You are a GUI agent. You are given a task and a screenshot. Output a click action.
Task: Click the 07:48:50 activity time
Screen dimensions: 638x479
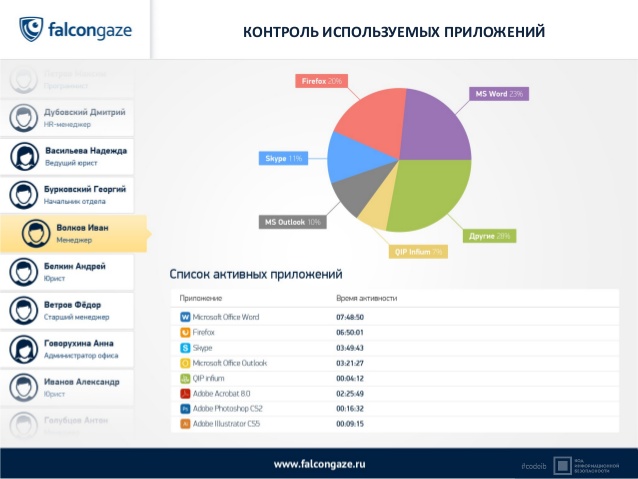click(350, 317)
